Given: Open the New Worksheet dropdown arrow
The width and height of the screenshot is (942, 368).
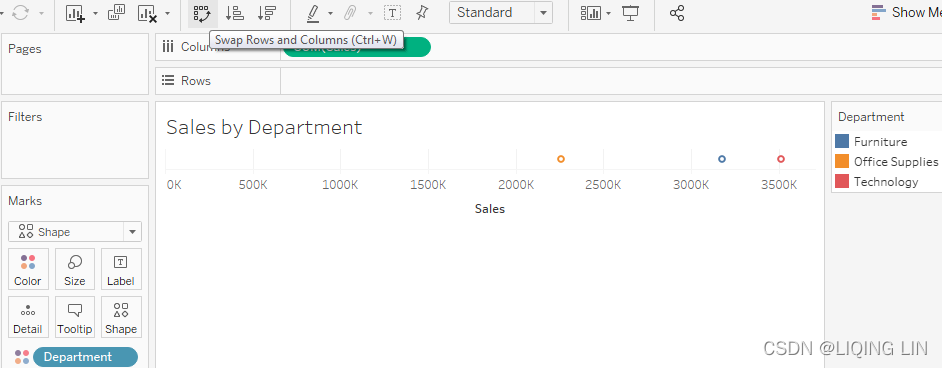Looking at the screenshot, I should click(95, 13).
